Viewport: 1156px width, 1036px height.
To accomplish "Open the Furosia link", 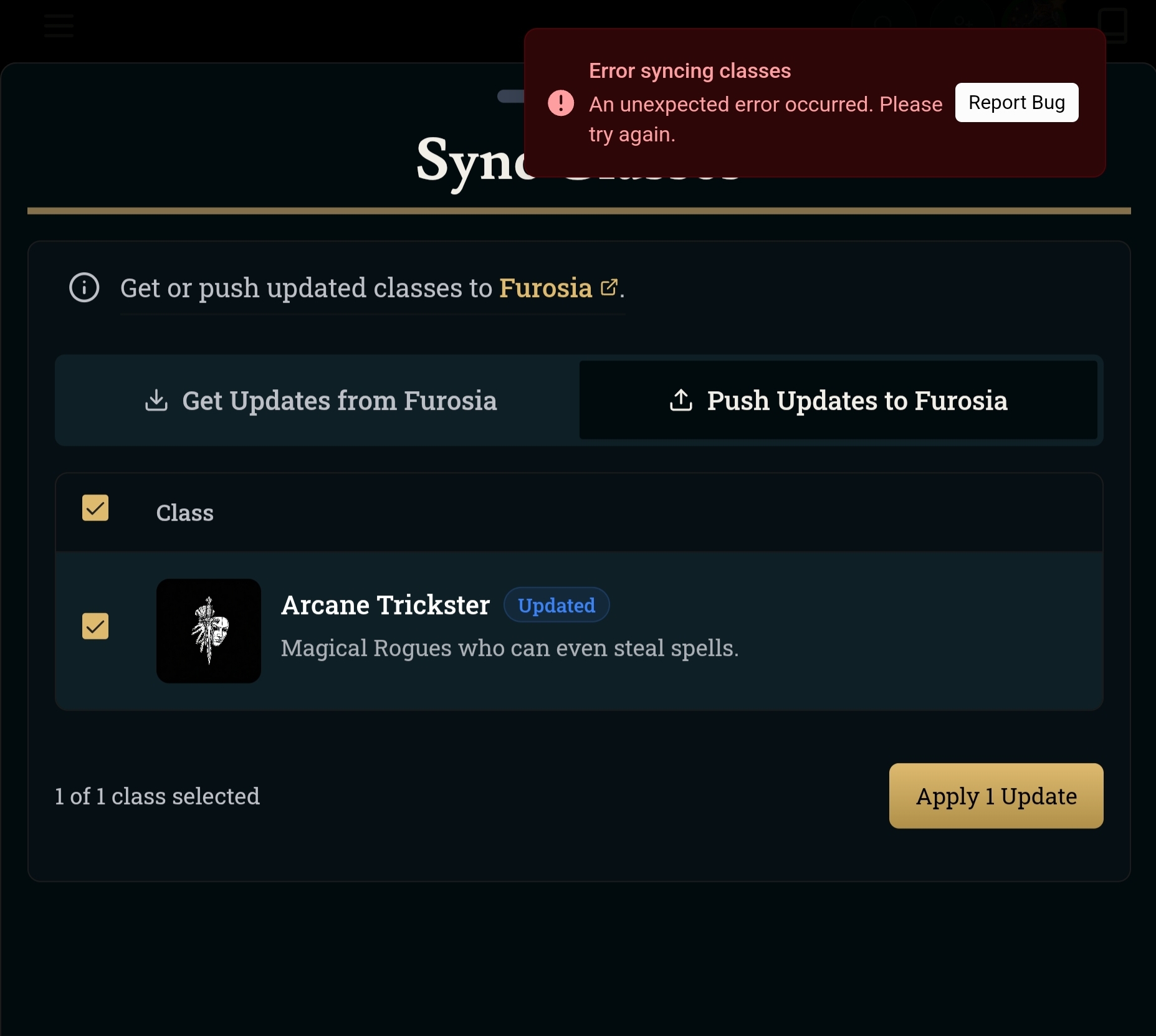I will (x=545, y=288).
